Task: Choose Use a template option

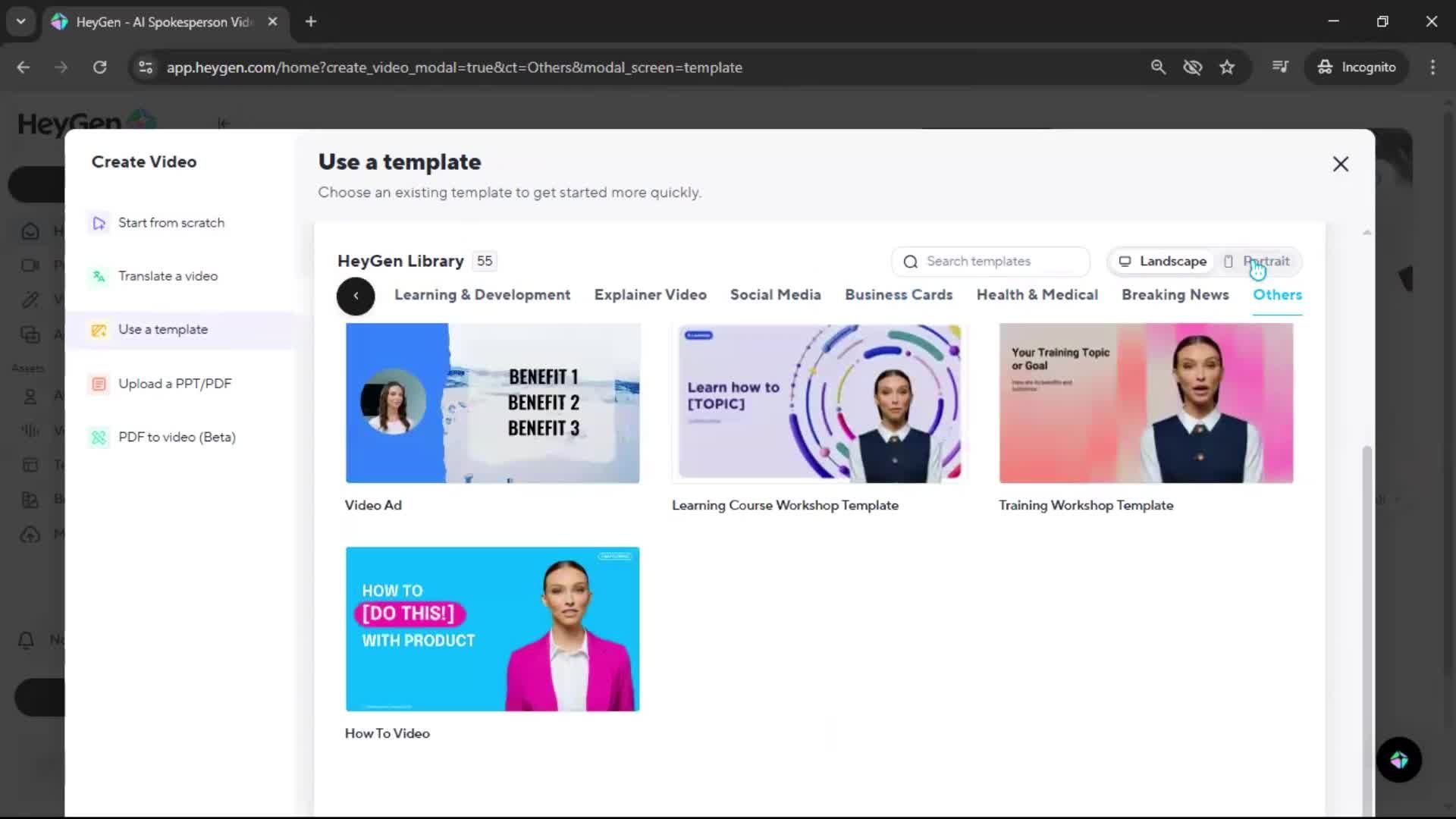Action: (162, 330)
